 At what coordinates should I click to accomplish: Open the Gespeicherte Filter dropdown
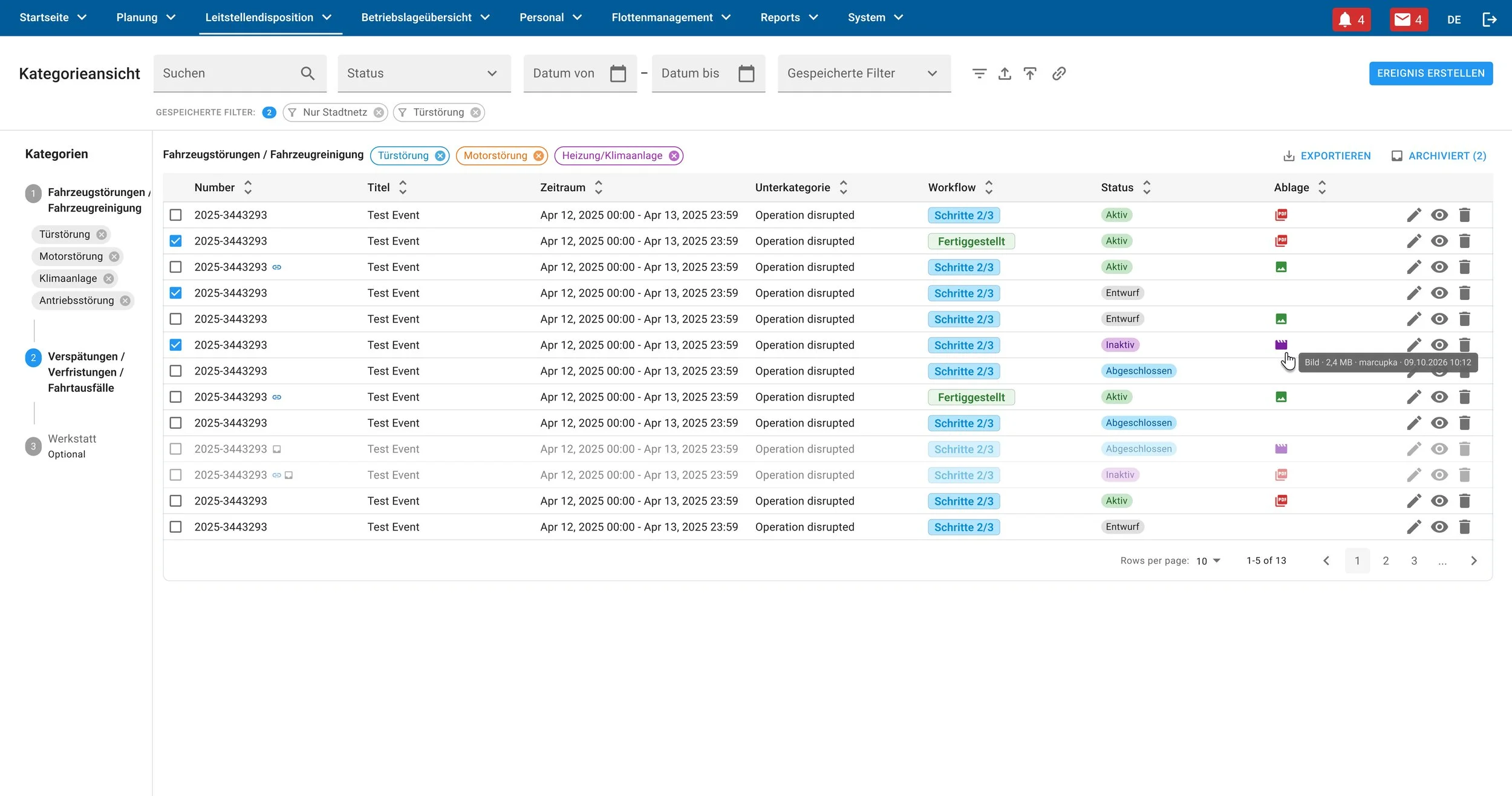864,73
